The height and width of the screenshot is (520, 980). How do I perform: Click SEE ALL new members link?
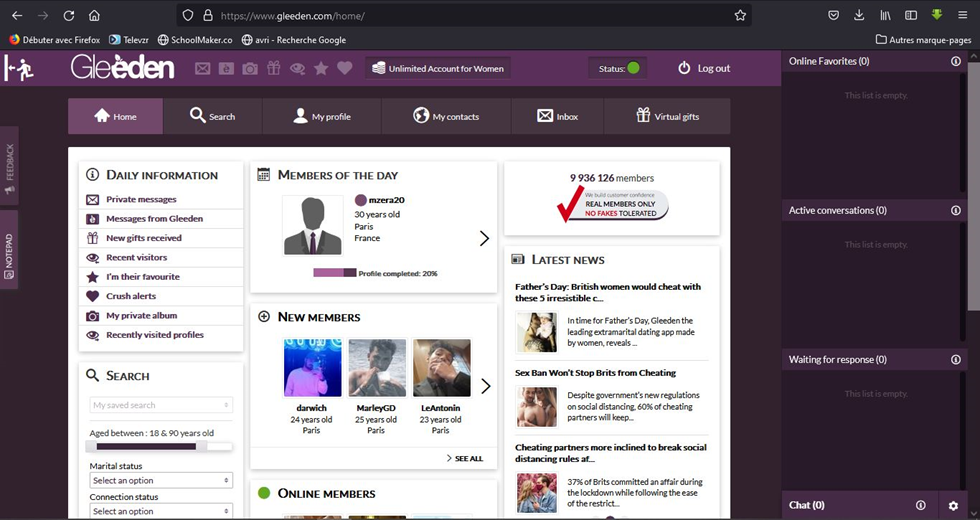[x=465, y=458]
